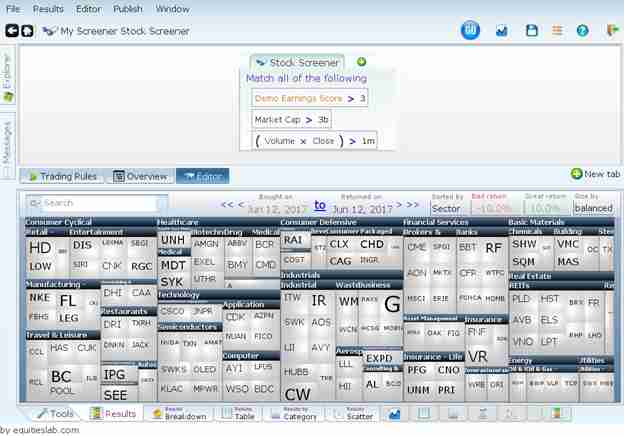Screen dimensions: 624x436
Task: Click the RAI tile in Consumer Defensive
Action: point(293,240)
